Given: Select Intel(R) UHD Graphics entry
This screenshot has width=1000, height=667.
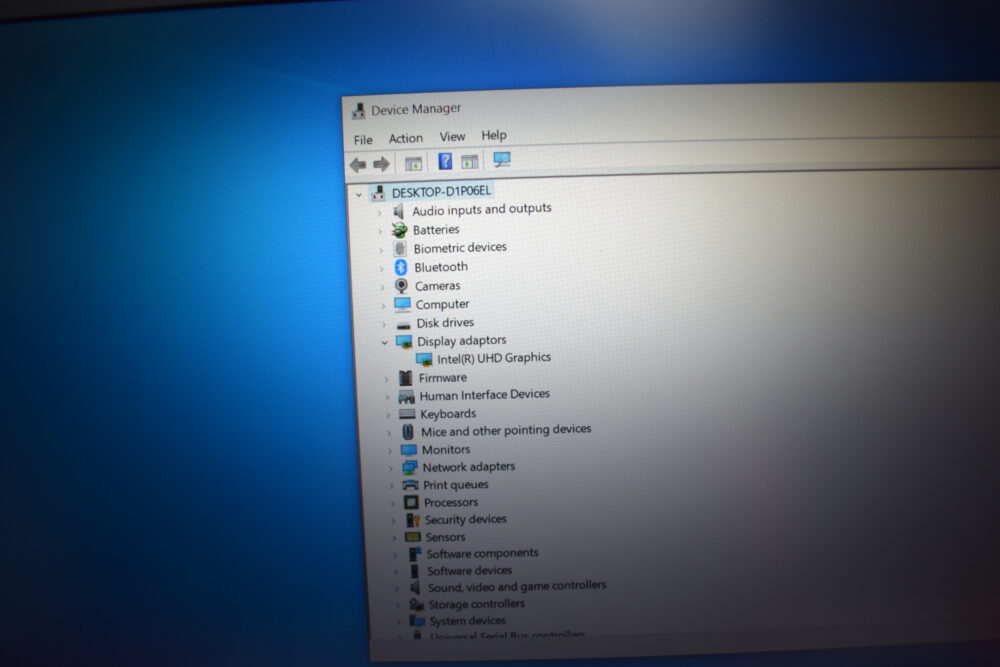Looking at the screenshot, I should point(494,358).
